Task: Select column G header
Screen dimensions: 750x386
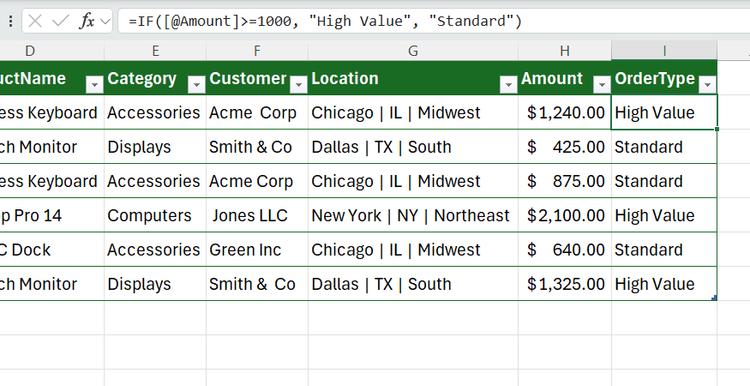Action: pos(413,51)
